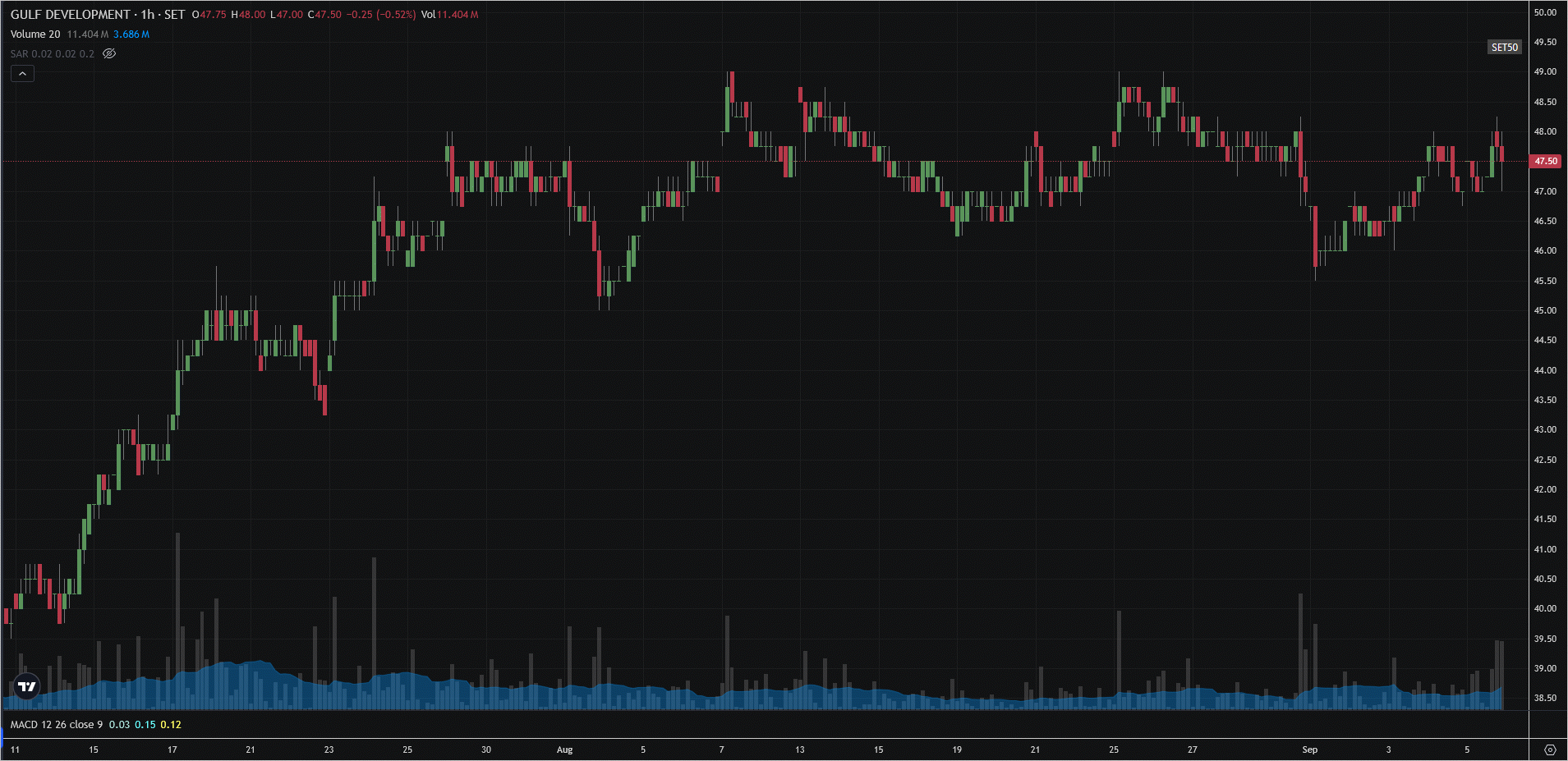Click the SET50 label badge

pos(1505,48)
